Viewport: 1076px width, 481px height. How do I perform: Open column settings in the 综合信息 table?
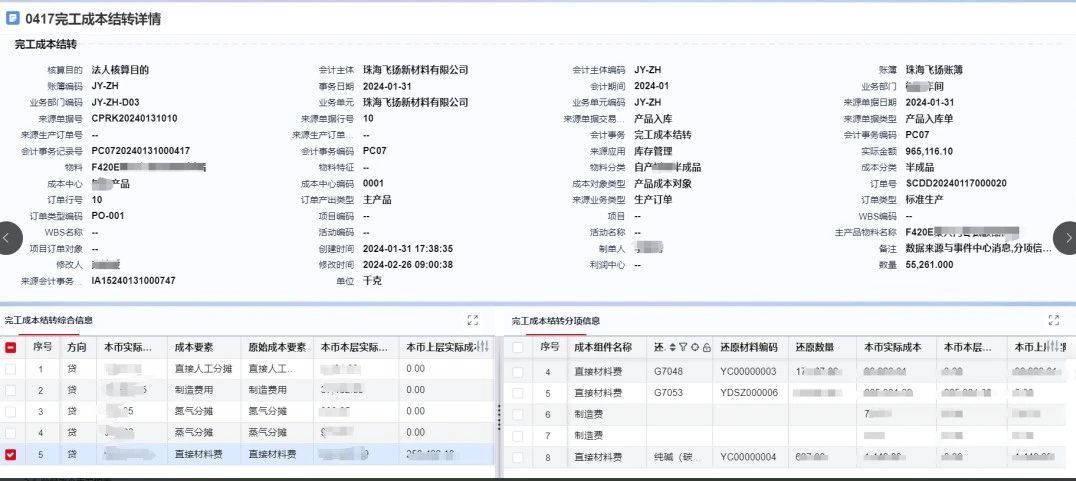tap(484, 347)
